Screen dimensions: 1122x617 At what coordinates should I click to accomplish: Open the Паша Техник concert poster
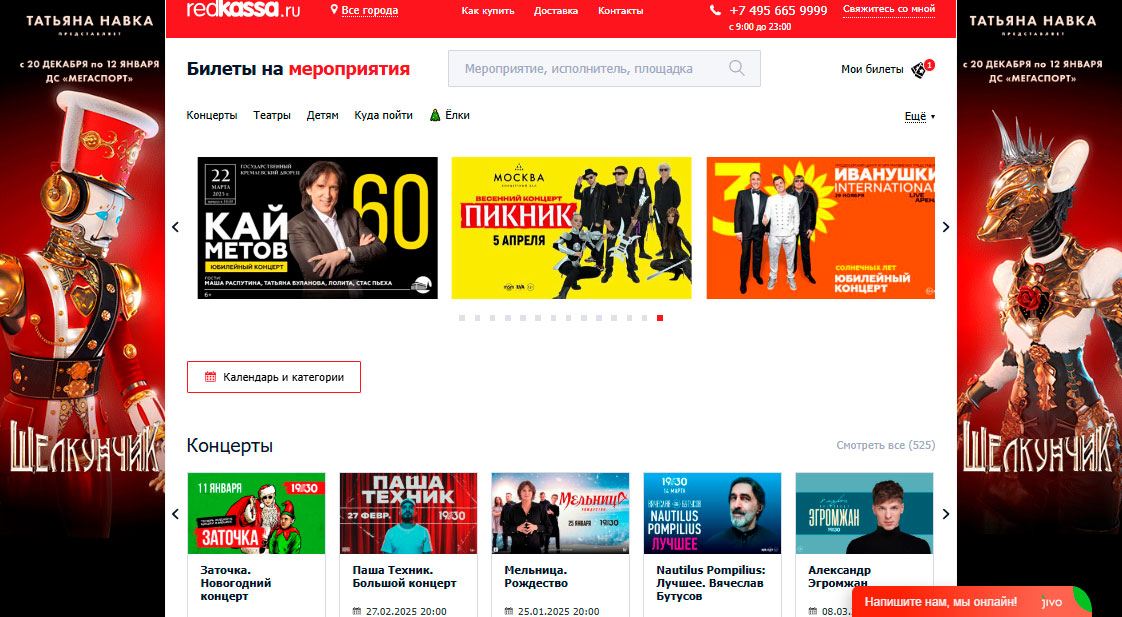[409, 513]
